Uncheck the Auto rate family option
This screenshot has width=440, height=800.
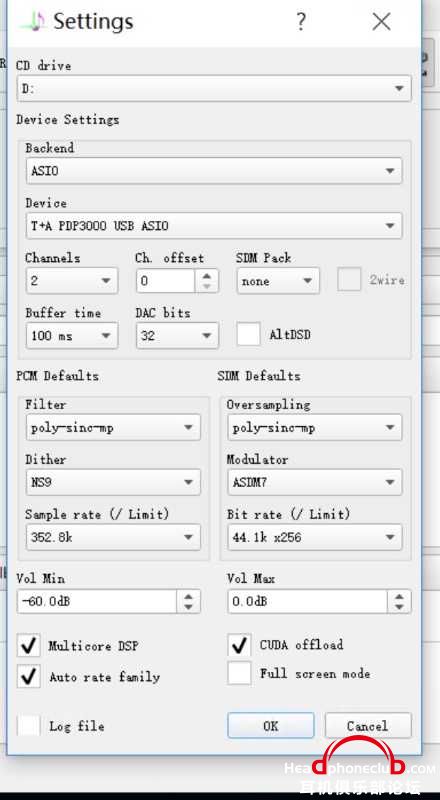pyautogui.click(x=29, y=677)
